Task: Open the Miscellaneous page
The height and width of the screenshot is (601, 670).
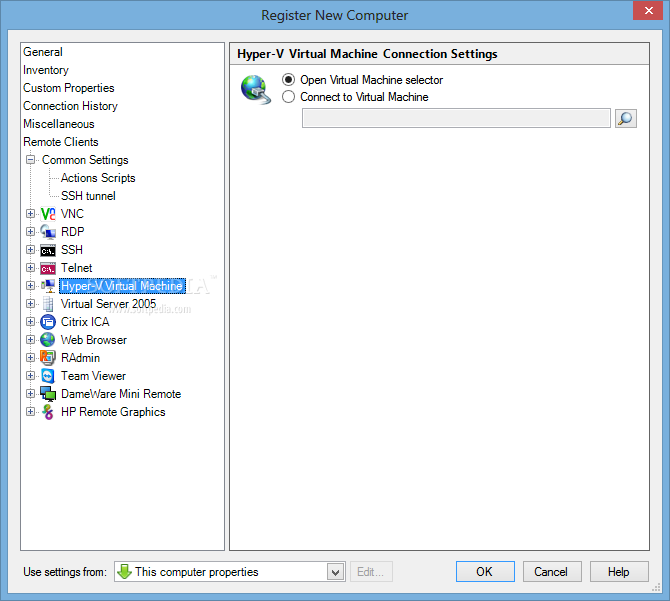Action: click(59, 124)
